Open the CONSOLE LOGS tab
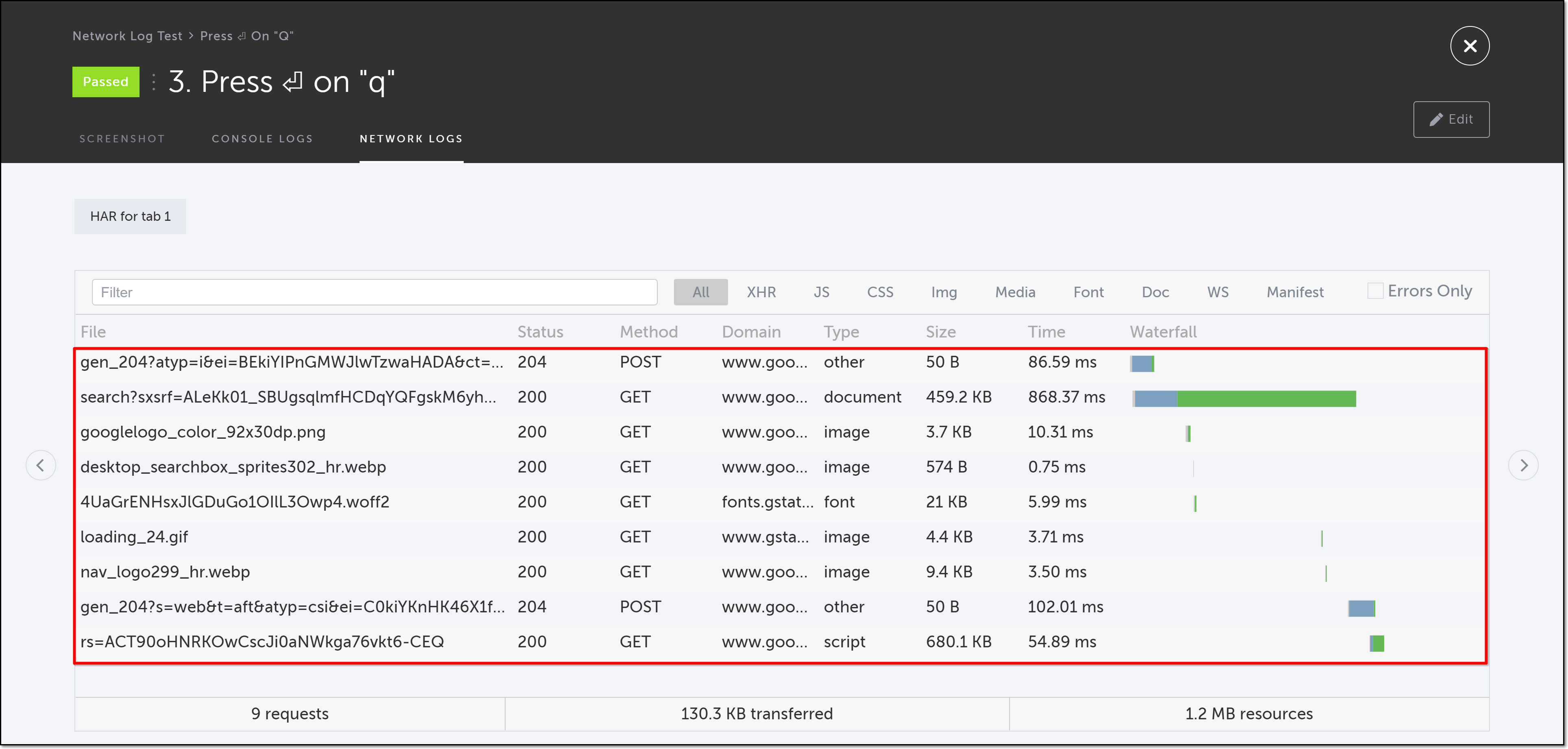The height and width of the screenshot is (749, 1568). [262, 139]
